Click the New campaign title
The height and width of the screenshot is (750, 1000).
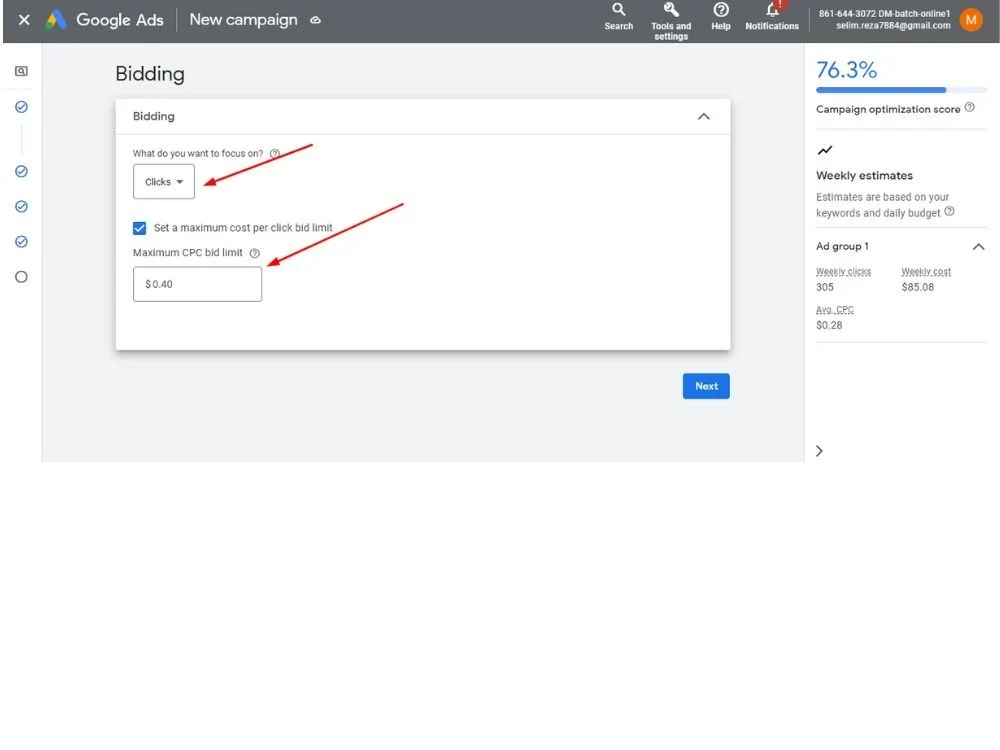pyautogui.click(x=243, y=20)
